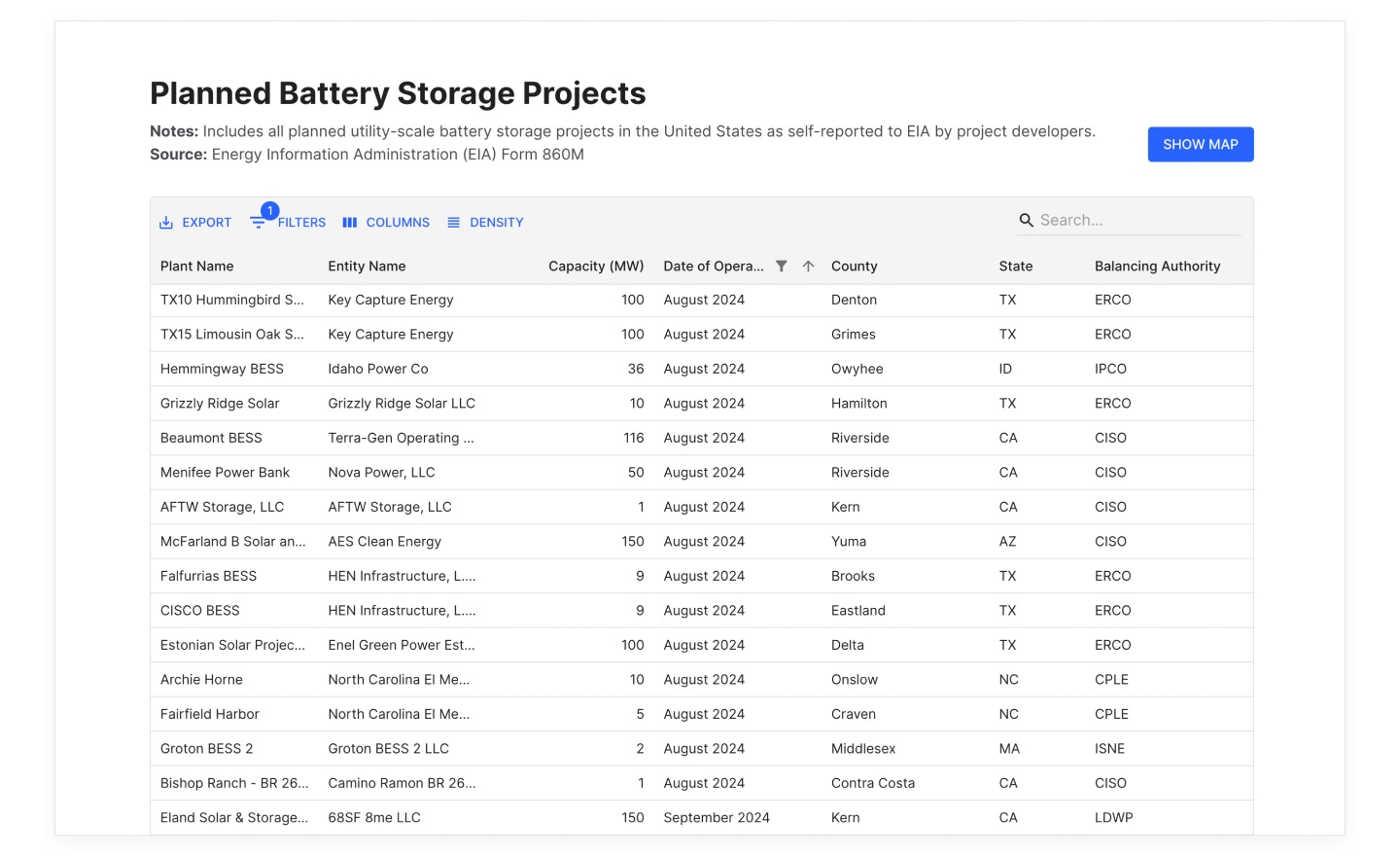The width and height of the screenshot is (1400, 857).
Task: Click the Groton BESS 2 plant cell
Action: pos(206,749)
